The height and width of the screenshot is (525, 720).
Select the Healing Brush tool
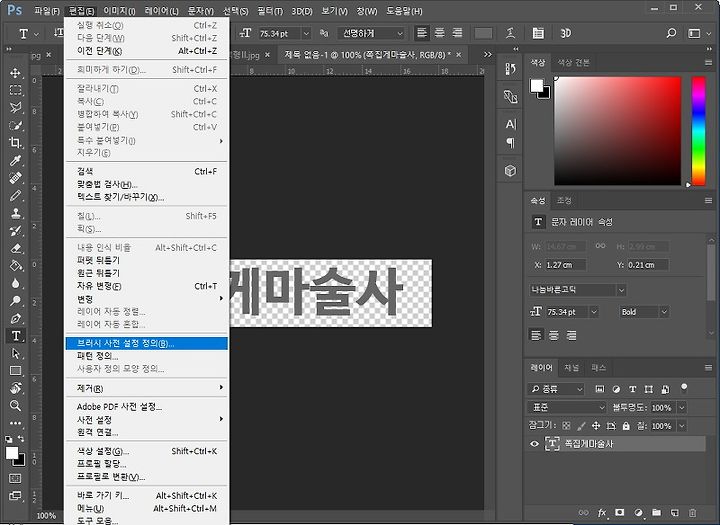point(15,178)
